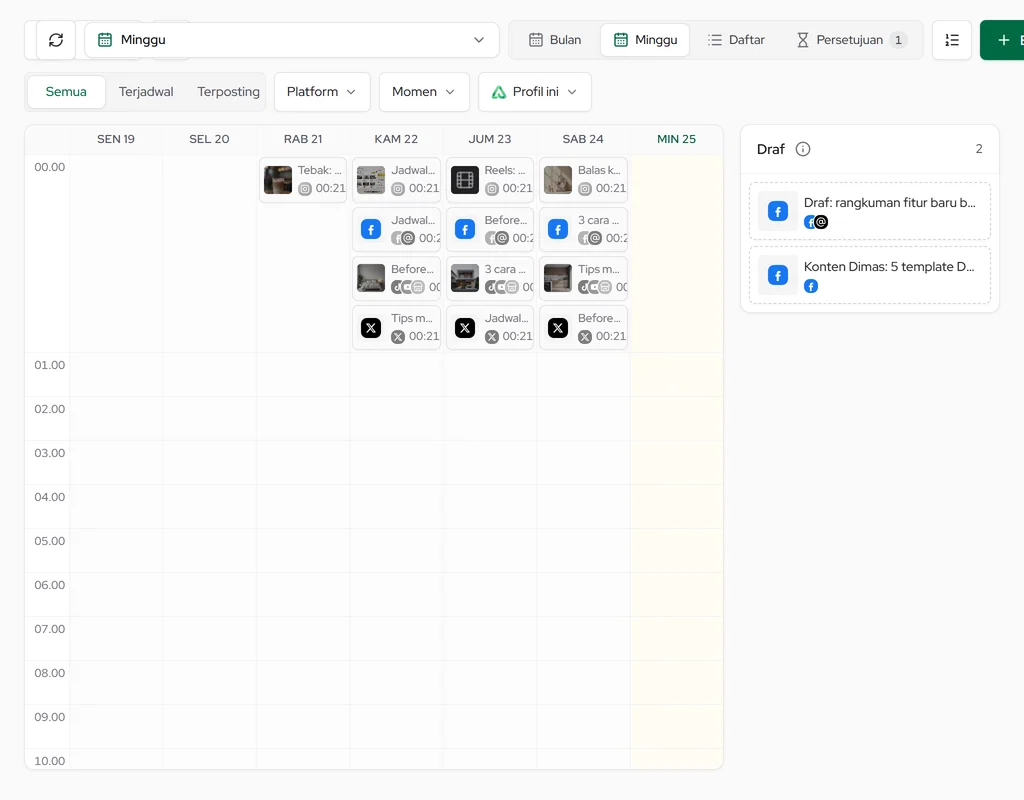The height and width of the screenshot is (800, 1024).
Task: Select the Minggu view tab
Action: 645,40
